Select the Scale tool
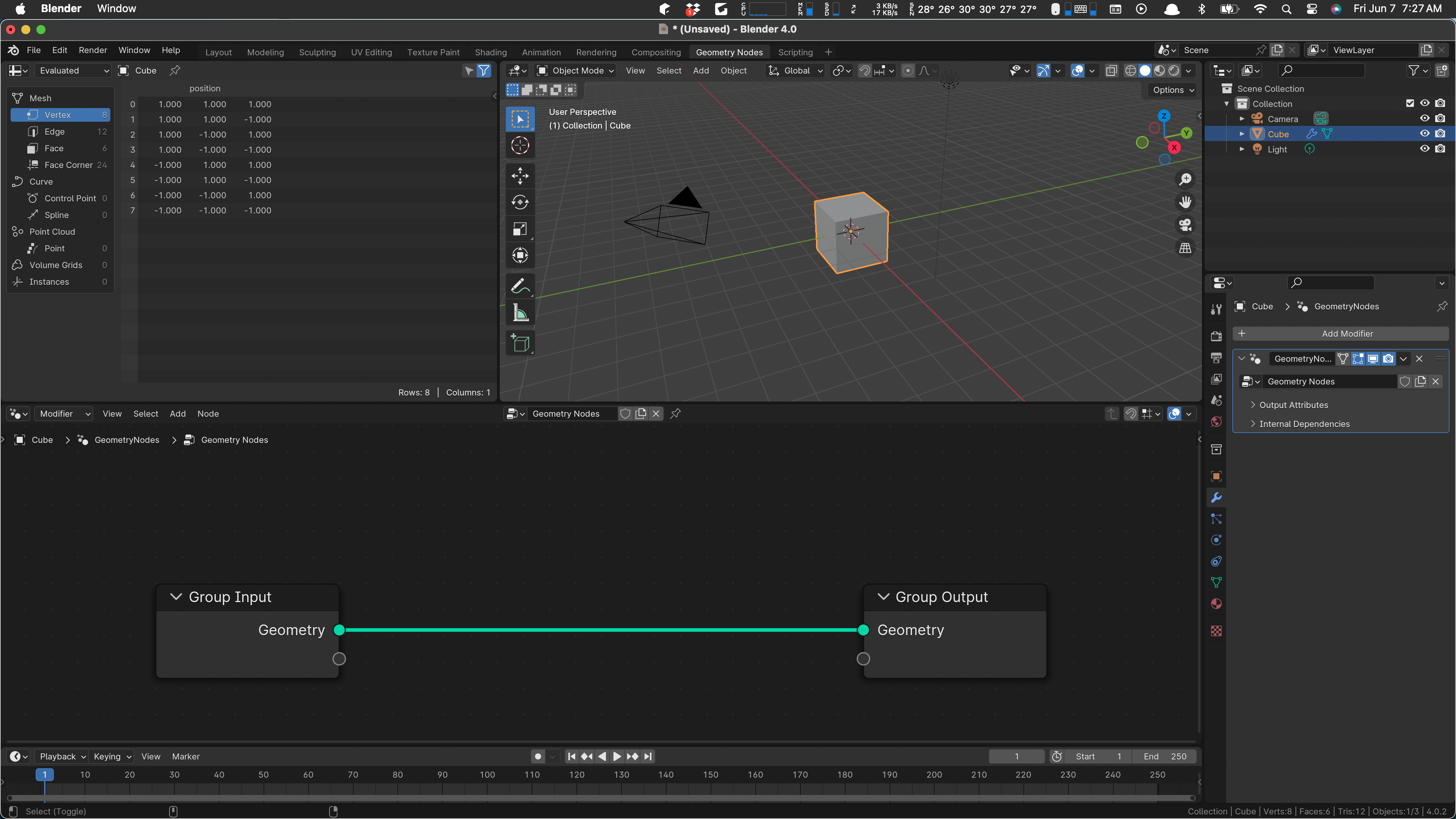Screen dimensions: 1456x819 tap(519, 229)
